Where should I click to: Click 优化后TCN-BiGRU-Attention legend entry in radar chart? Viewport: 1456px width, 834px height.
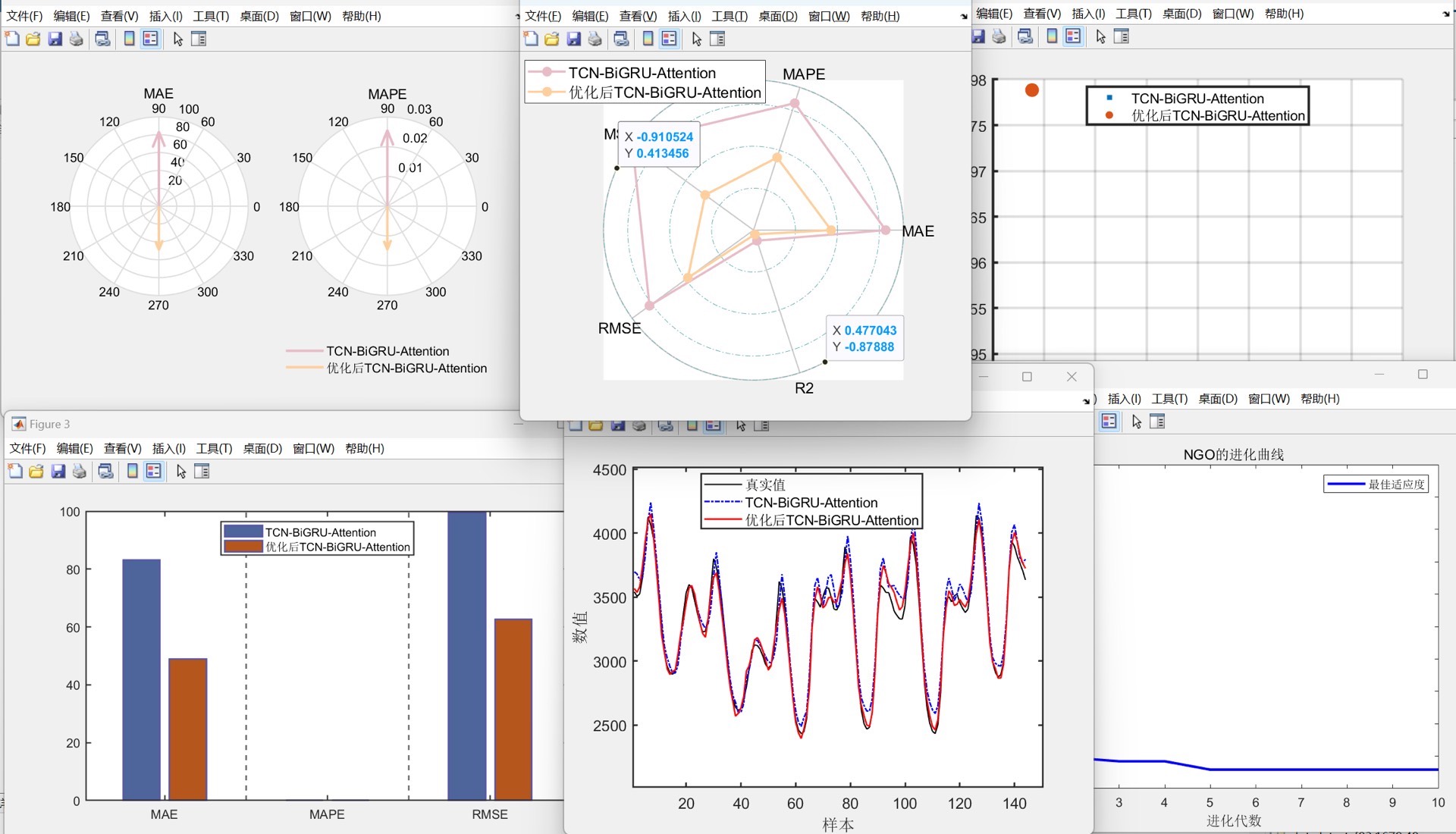[x=664, y=92]
